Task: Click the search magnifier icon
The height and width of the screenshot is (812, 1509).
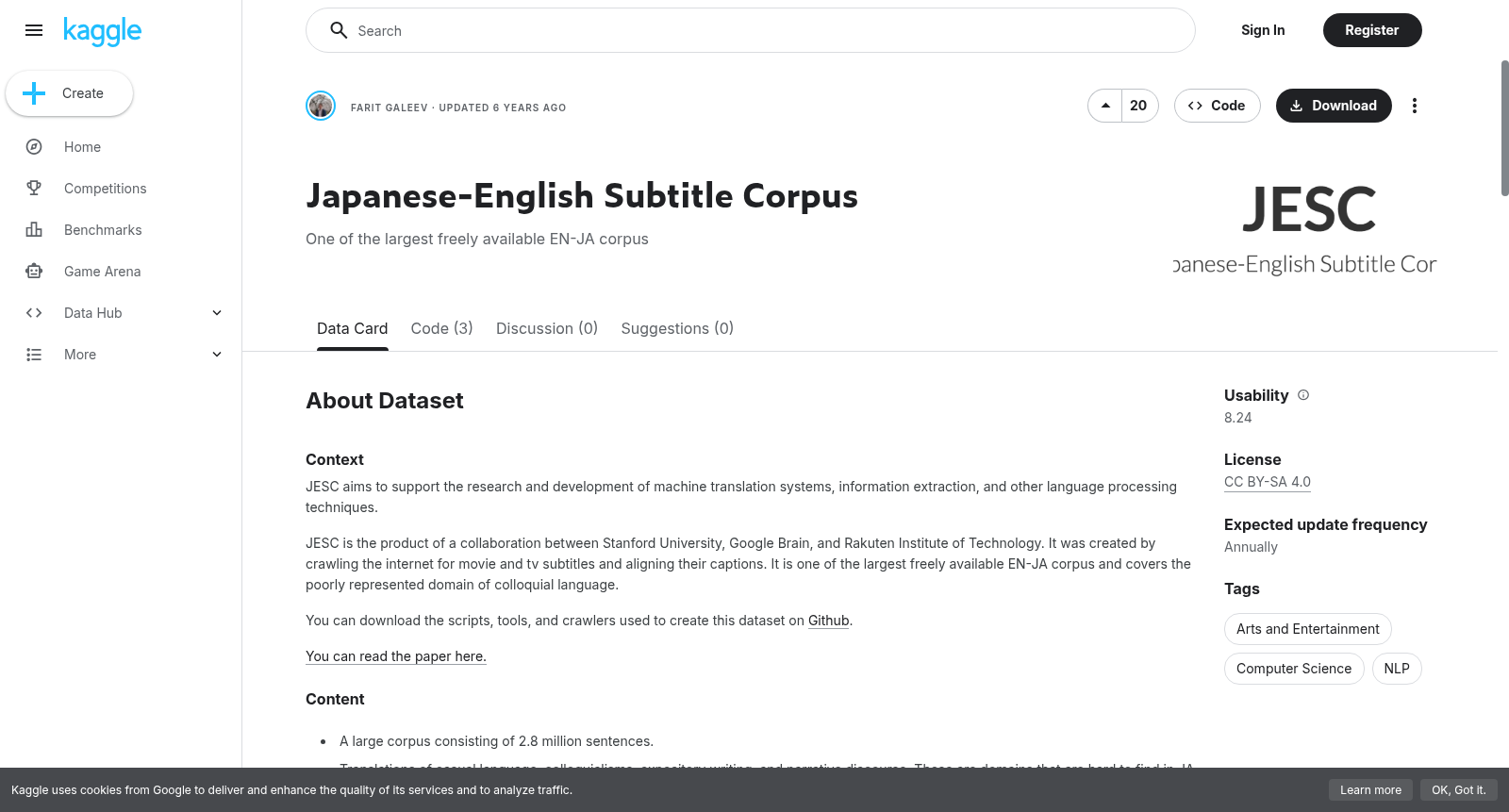Action: click(339, 30)
